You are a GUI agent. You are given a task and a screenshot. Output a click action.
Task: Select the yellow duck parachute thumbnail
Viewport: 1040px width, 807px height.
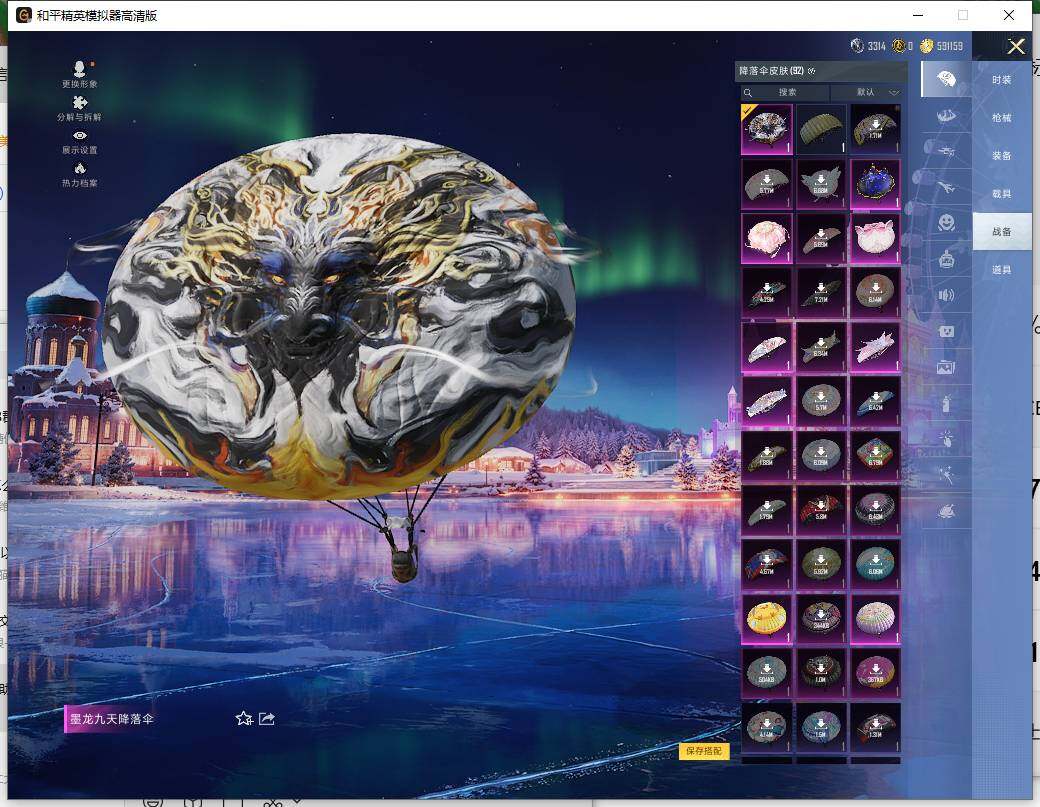tap(767, 619)
